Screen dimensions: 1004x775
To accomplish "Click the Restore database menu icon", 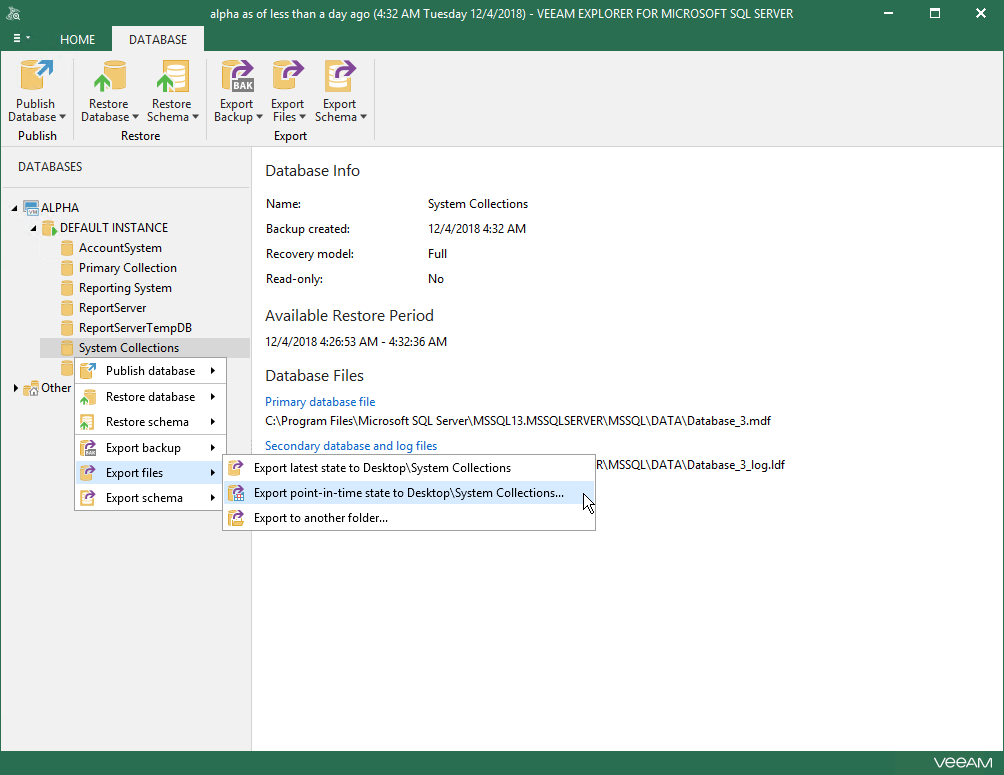I will pos(88,397).
